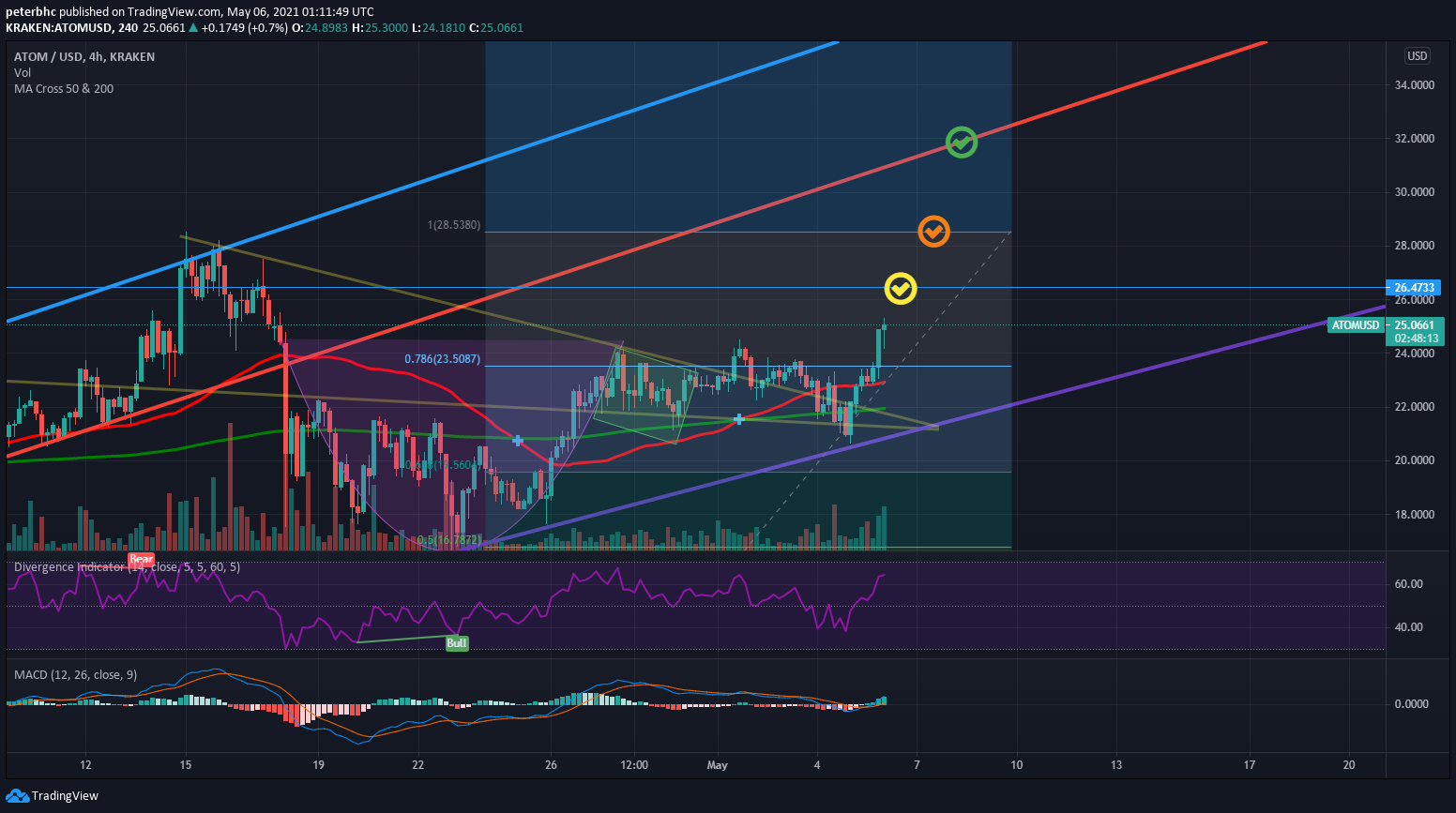The height and width of the screenshot is (813, 1456).
Task: Select the ATOM / USD, 4h, KRAKEN title
Action: coord(84,57)
